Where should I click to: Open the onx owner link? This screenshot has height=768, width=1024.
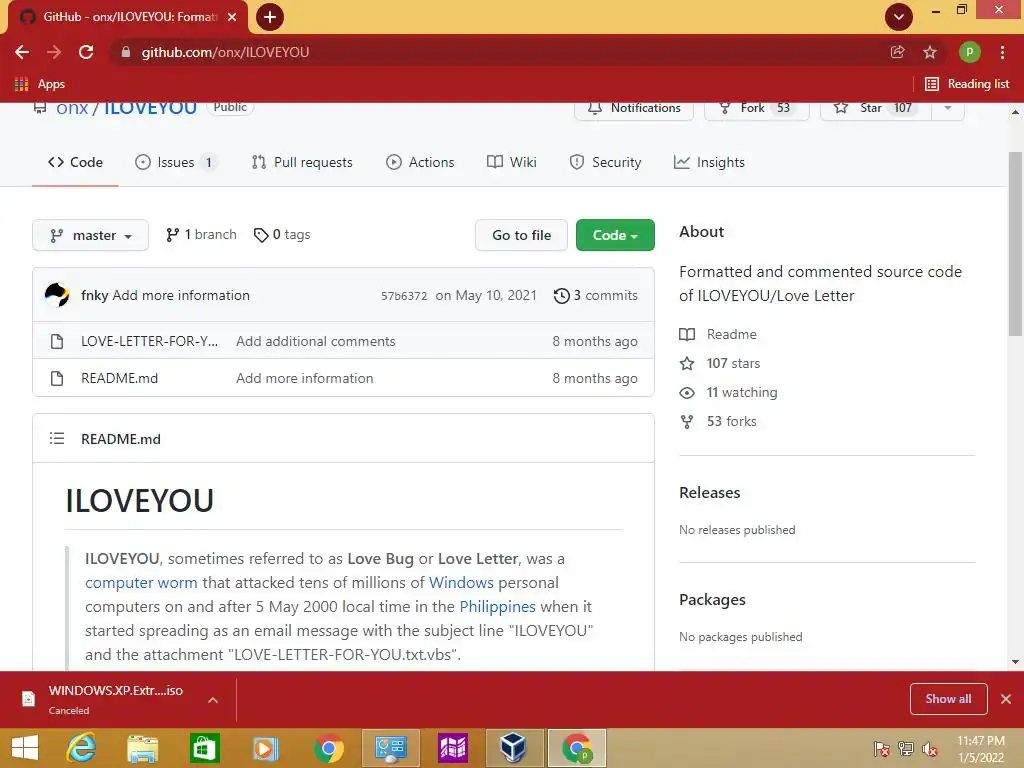tap(72, 108)
